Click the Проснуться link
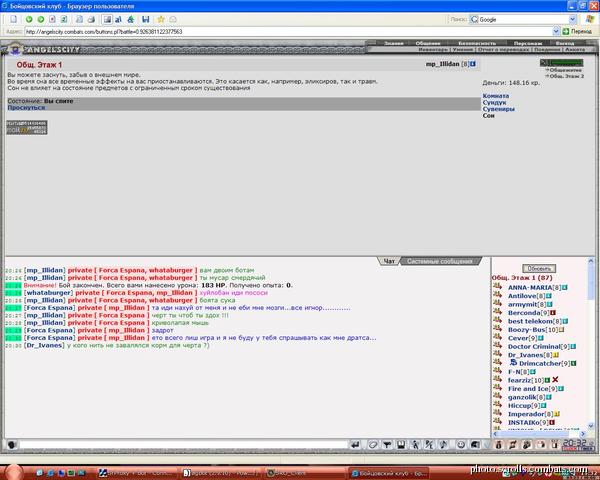600x480 pixels. [26, 108]
